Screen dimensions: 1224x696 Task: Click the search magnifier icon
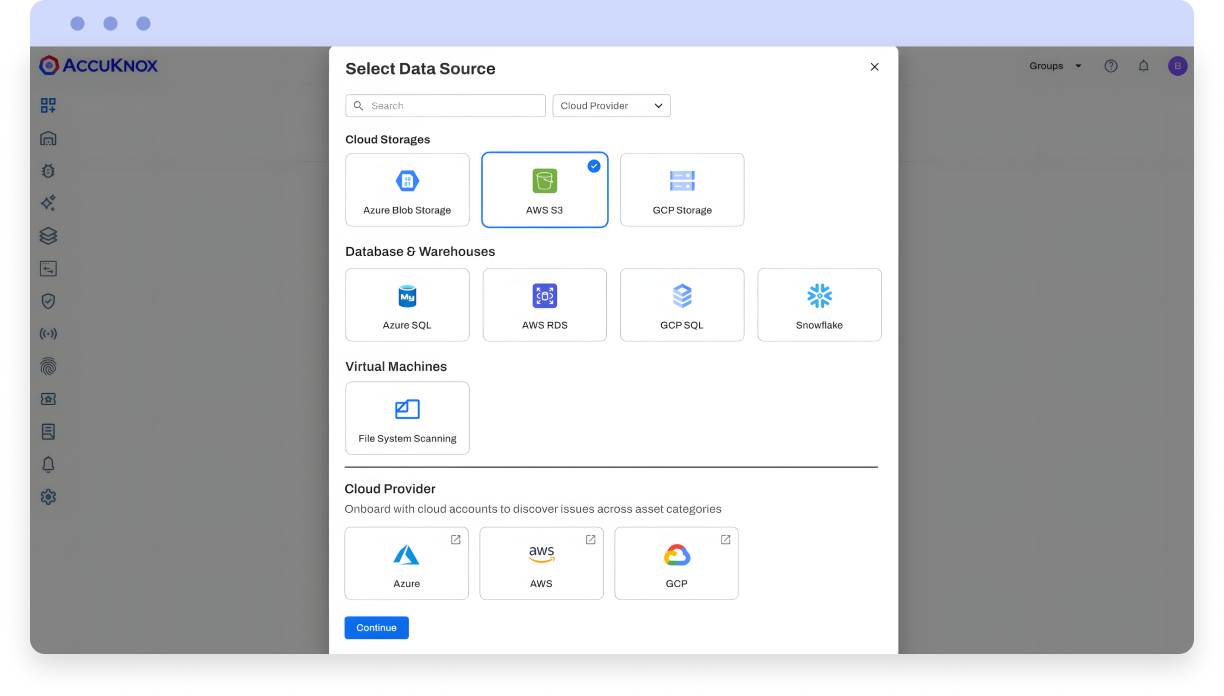click(358, 106)
